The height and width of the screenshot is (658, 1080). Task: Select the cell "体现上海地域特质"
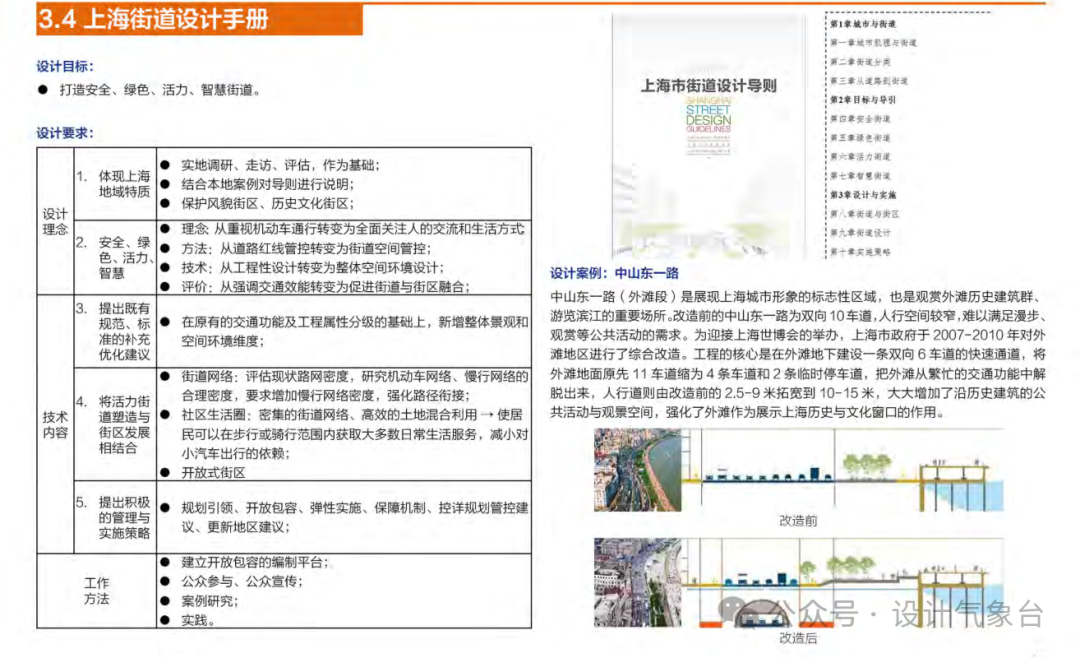pyautogui.click(x=124, y=184)
